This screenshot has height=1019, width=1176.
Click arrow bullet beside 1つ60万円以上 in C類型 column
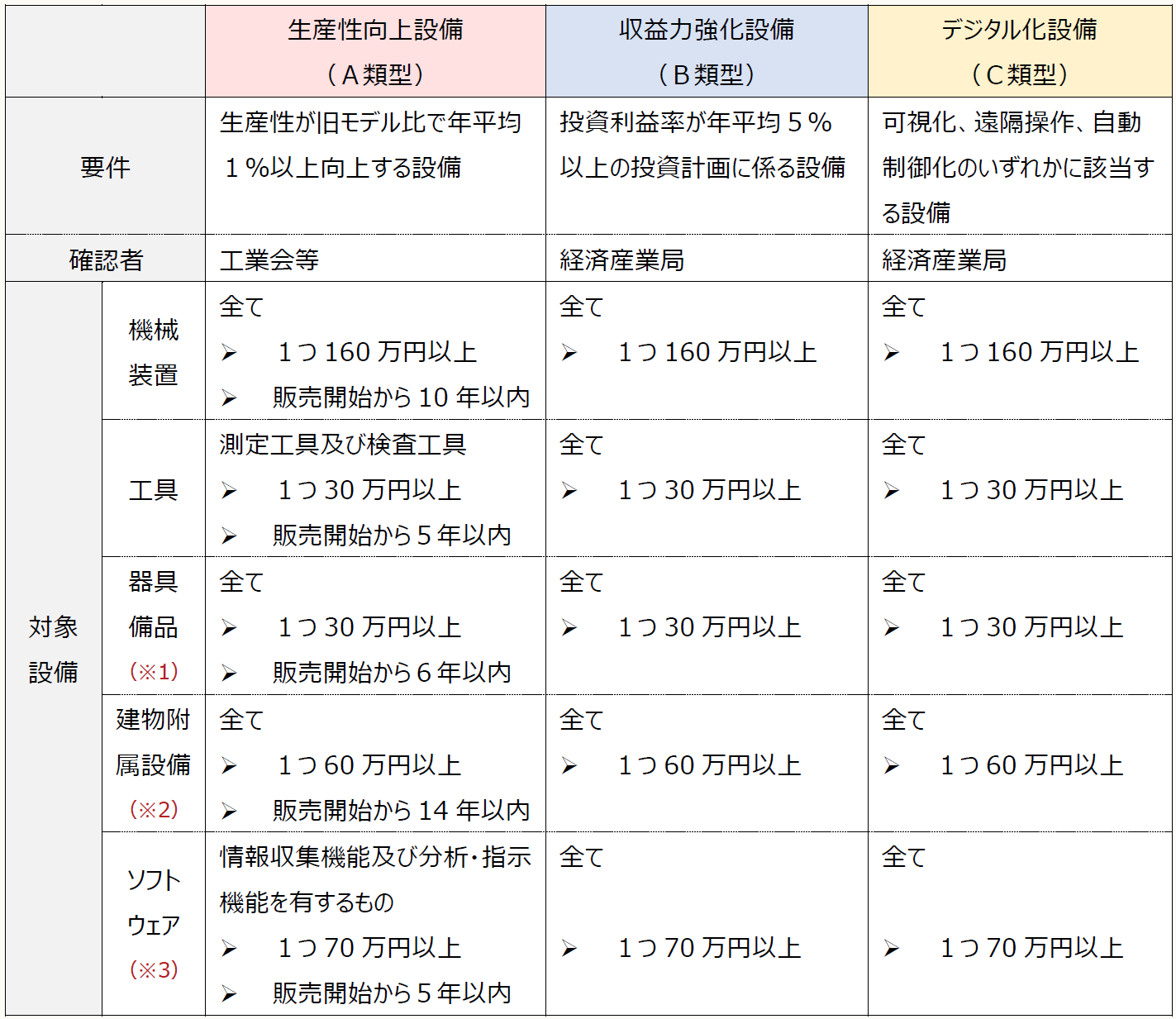click(891, 766)
